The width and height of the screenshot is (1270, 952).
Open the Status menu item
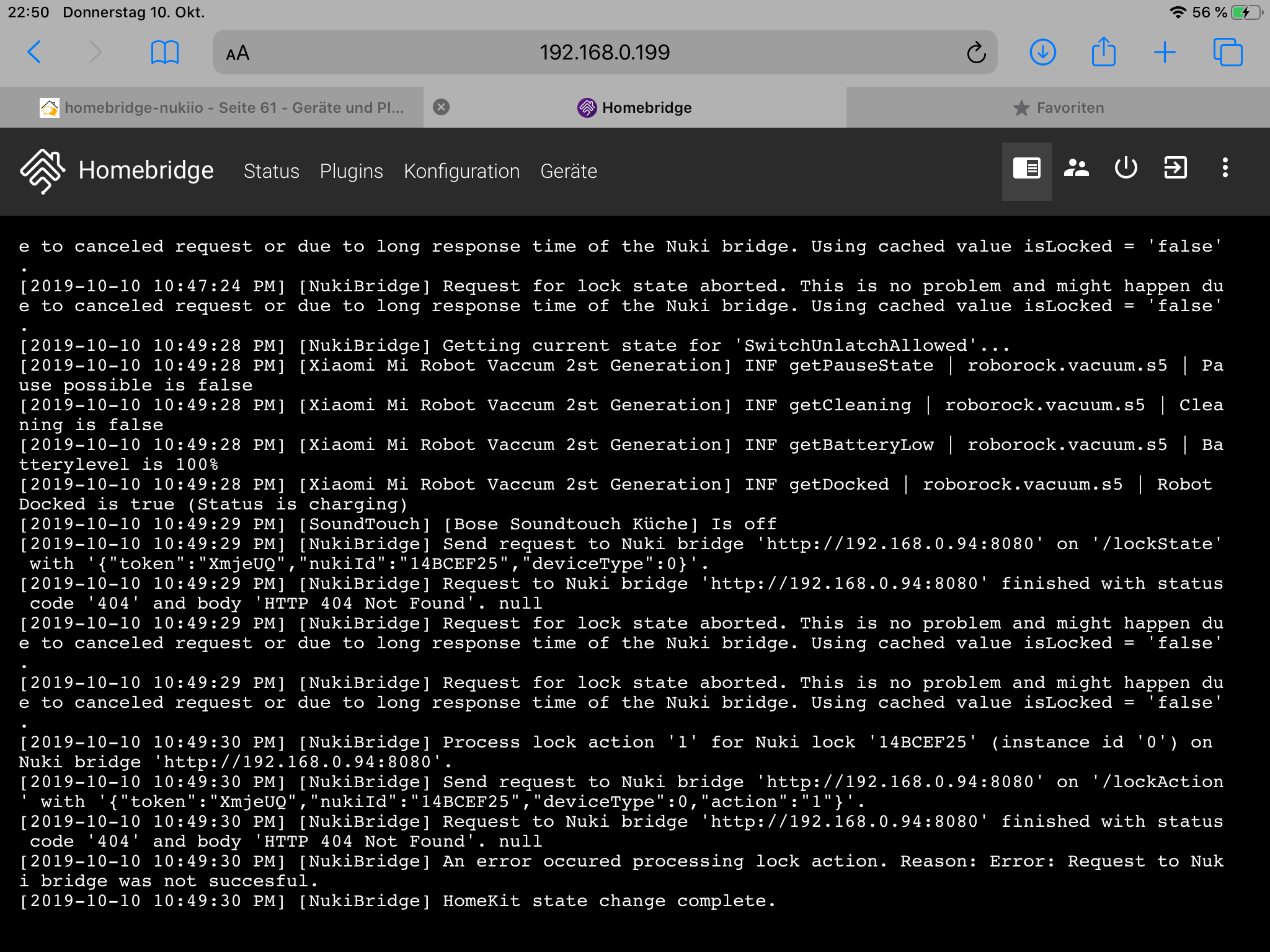pyautogui.click(x=271, y=172)
